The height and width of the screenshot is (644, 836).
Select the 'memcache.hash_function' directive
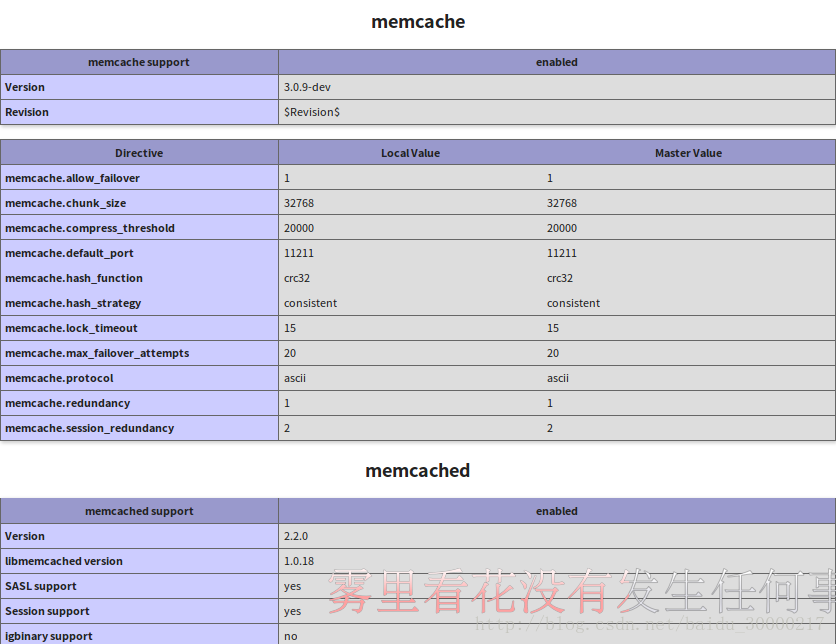coord(74,278)
